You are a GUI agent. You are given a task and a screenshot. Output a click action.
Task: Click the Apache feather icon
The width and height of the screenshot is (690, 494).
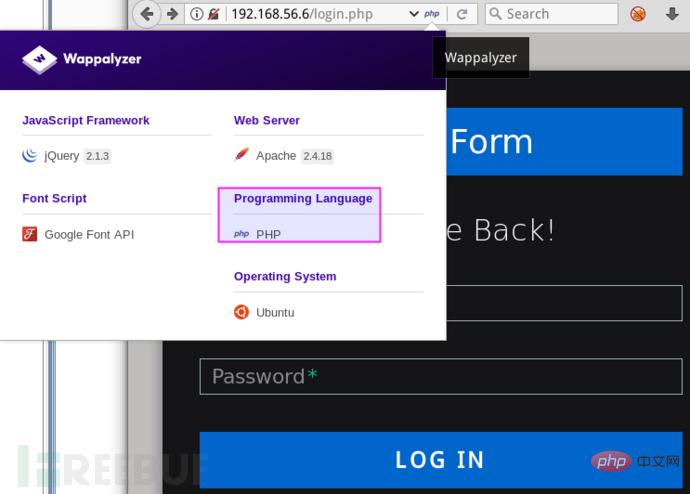pyautogui.click(x=242, y=155)
